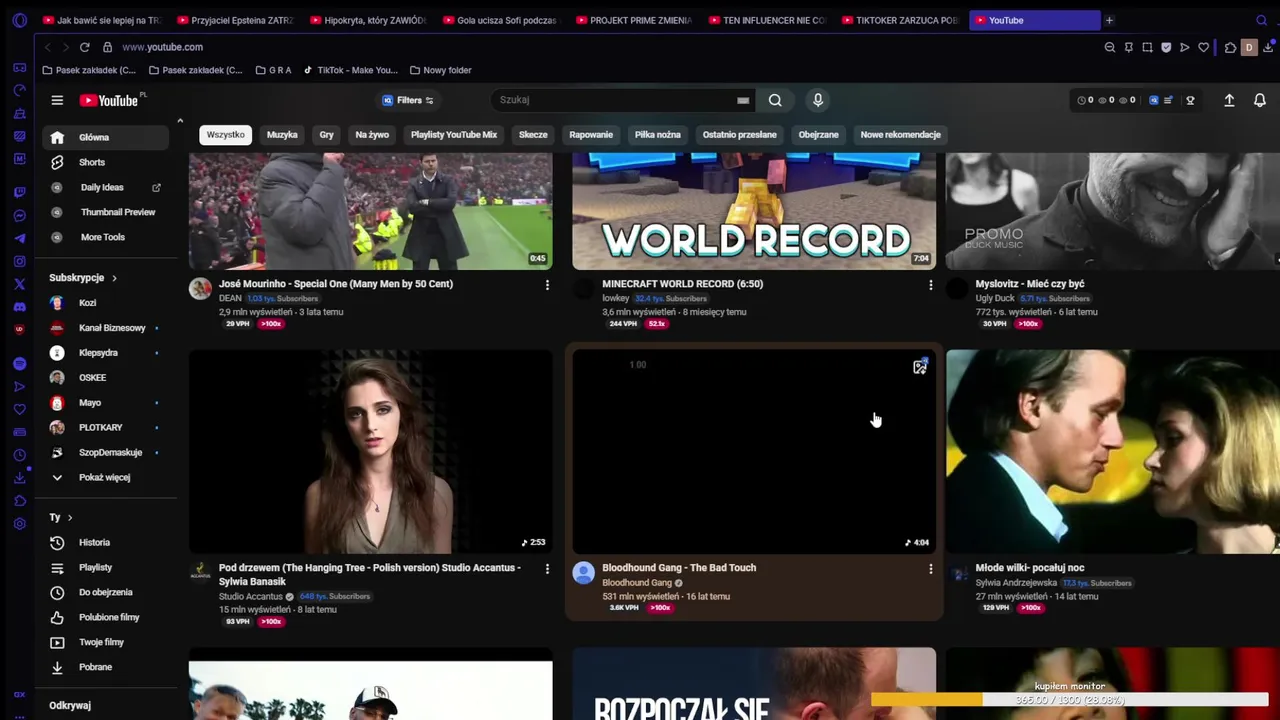Open sidebar settings gear icon
Viewport: 1280px width, 720px height.
19,523
